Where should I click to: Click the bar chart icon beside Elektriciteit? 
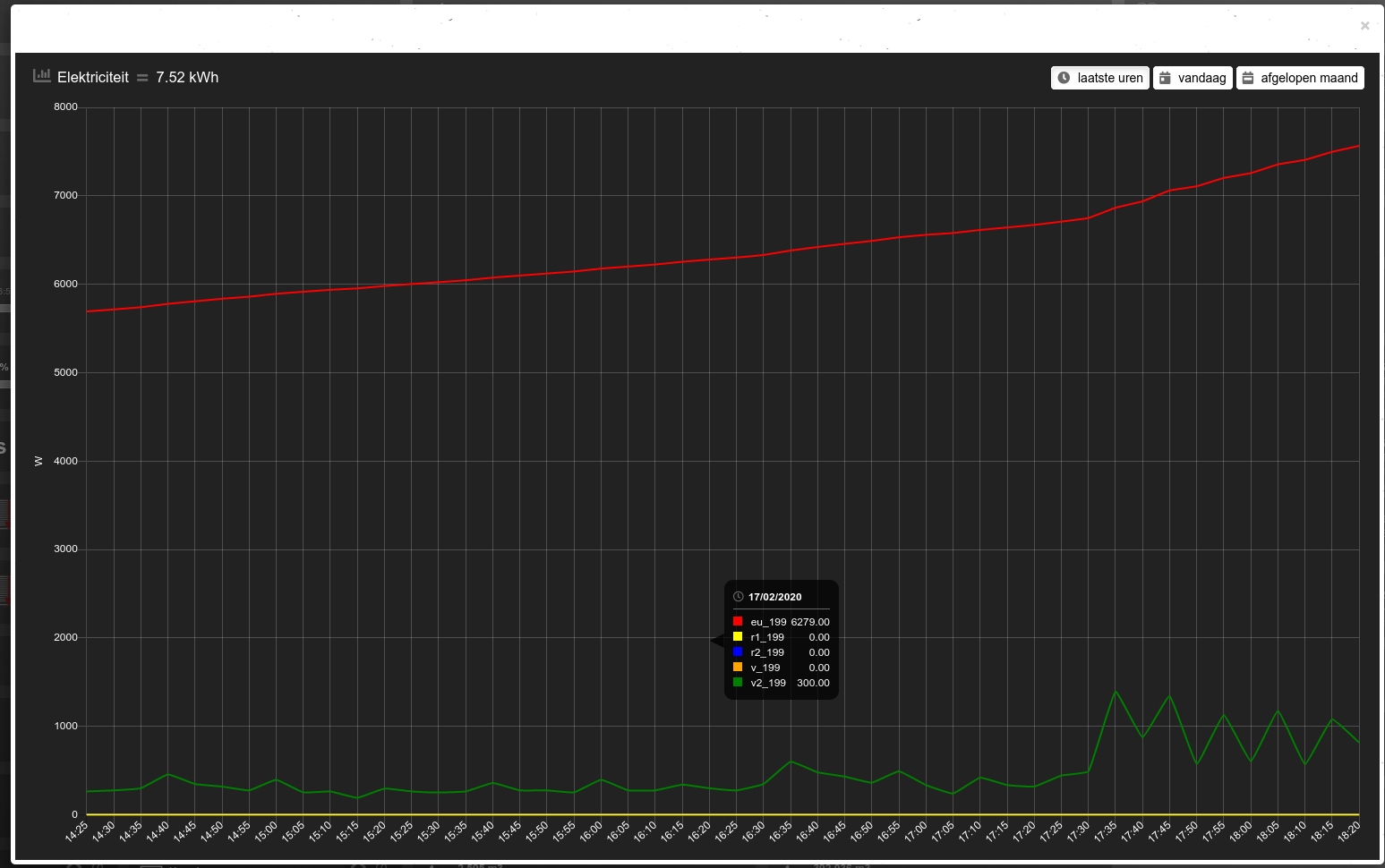click(x=42, y=76)
